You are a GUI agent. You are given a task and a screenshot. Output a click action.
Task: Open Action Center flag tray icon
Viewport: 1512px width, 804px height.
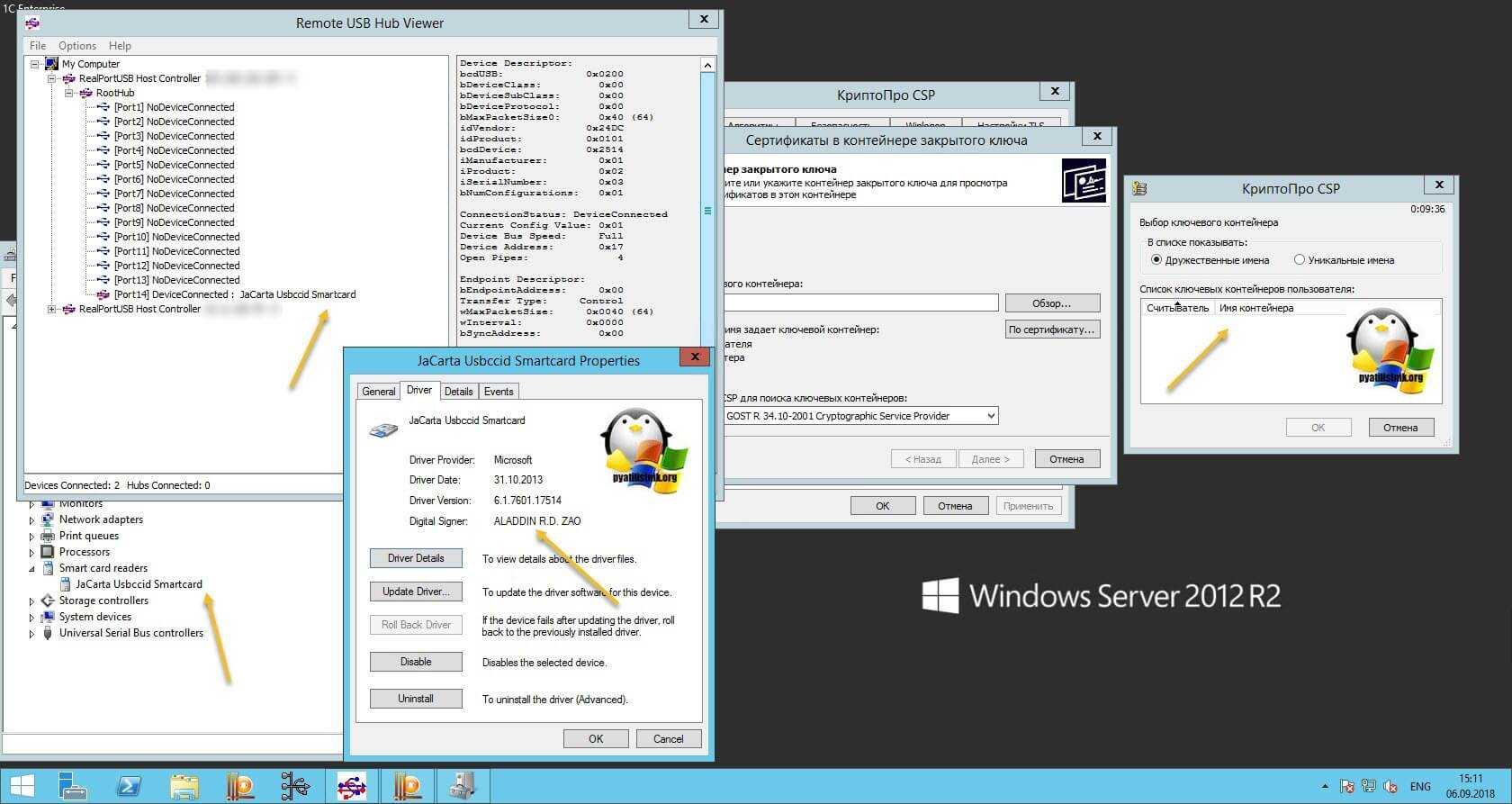coord(1347,786)
